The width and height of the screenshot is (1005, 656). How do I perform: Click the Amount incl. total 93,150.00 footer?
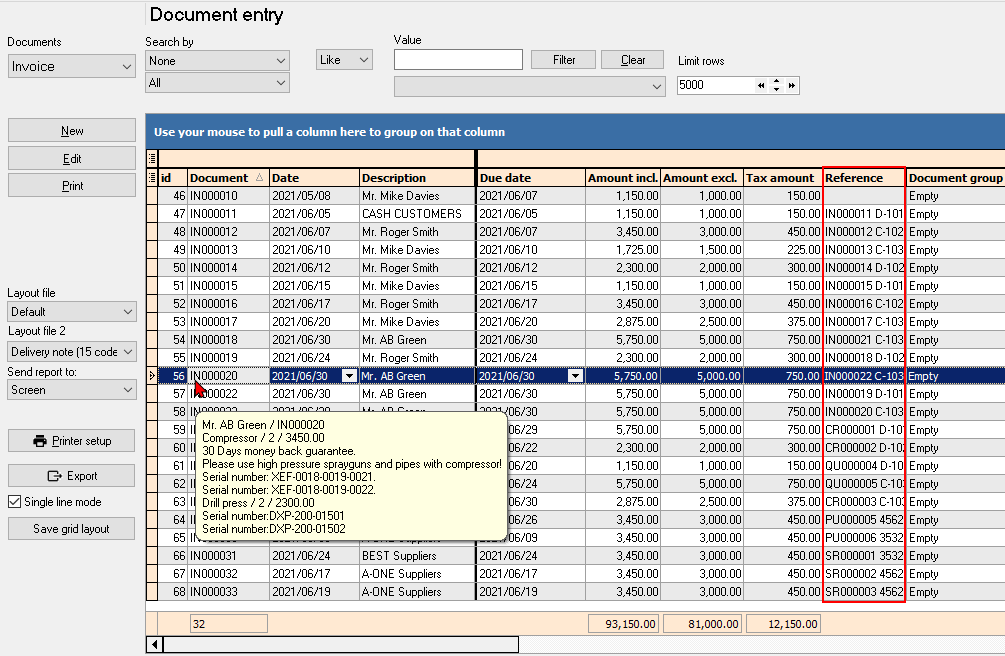[x=624, y=624]
